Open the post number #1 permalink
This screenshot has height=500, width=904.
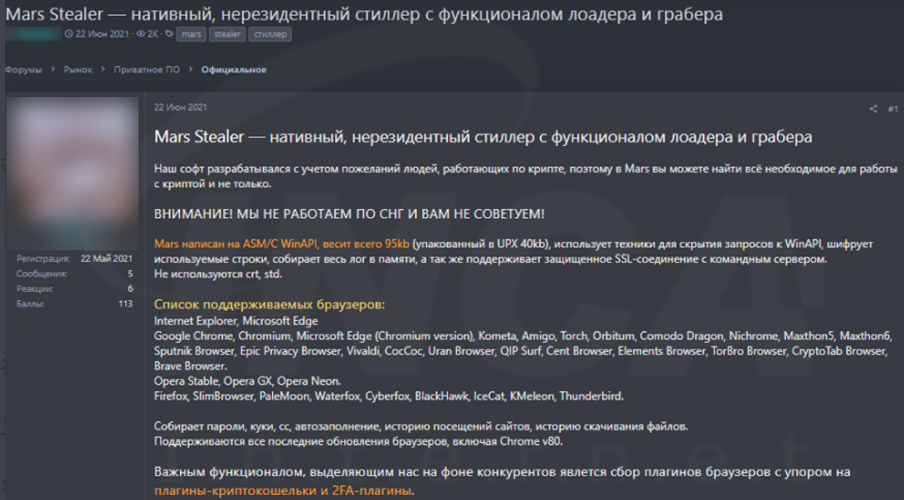pyautogui.click(x=892, y=108)
